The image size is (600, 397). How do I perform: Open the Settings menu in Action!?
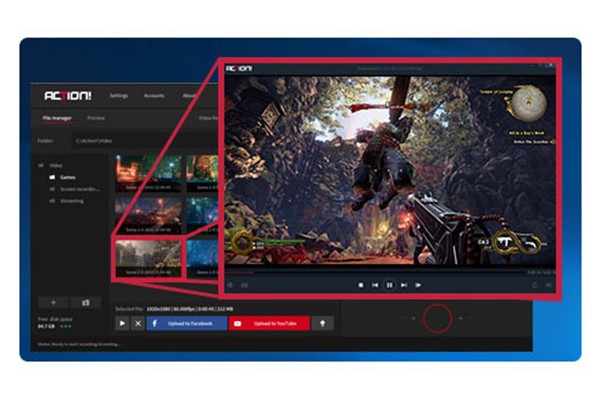[119, 96]
